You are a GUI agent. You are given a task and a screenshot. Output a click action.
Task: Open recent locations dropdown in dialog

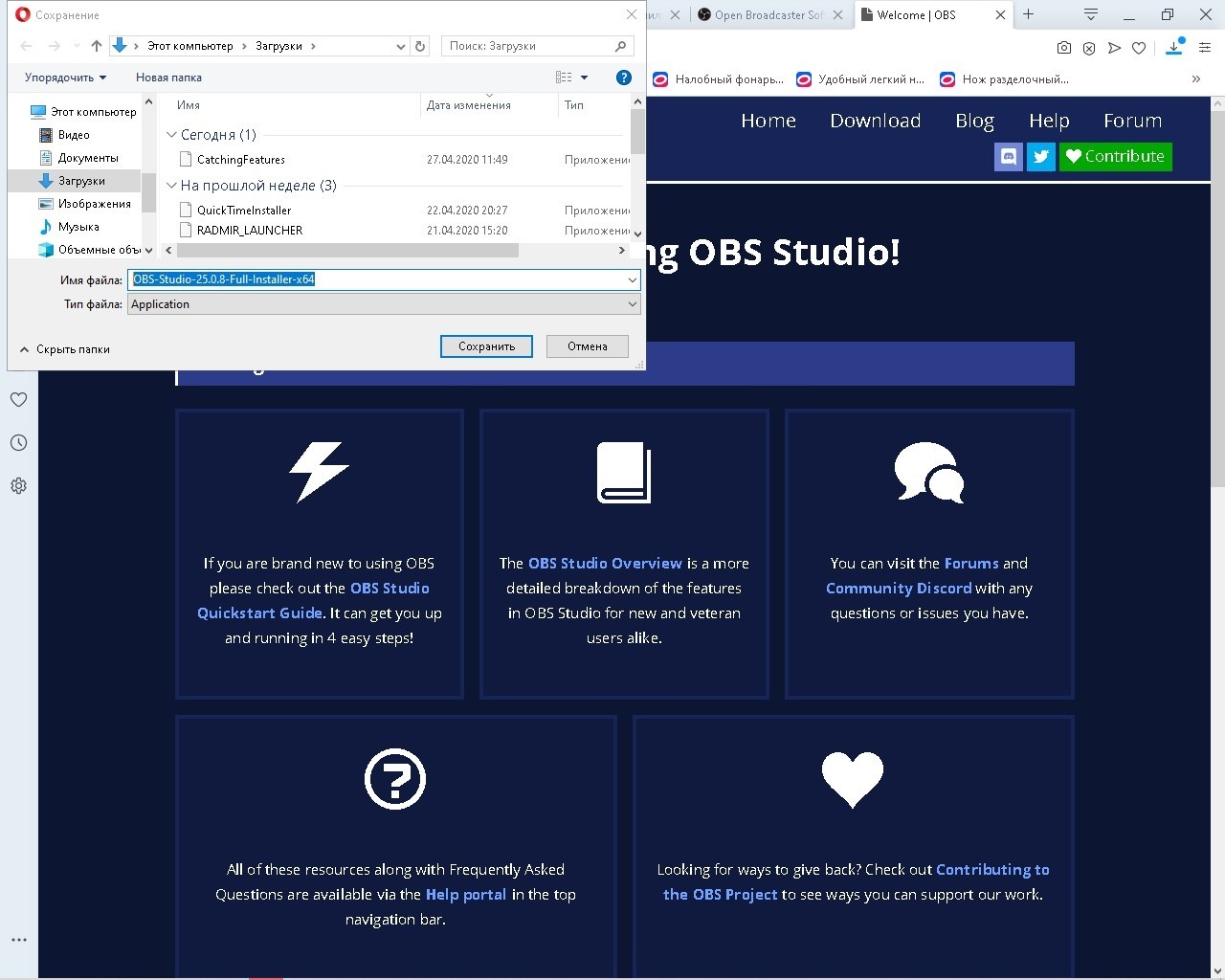[x=77, y=46]
